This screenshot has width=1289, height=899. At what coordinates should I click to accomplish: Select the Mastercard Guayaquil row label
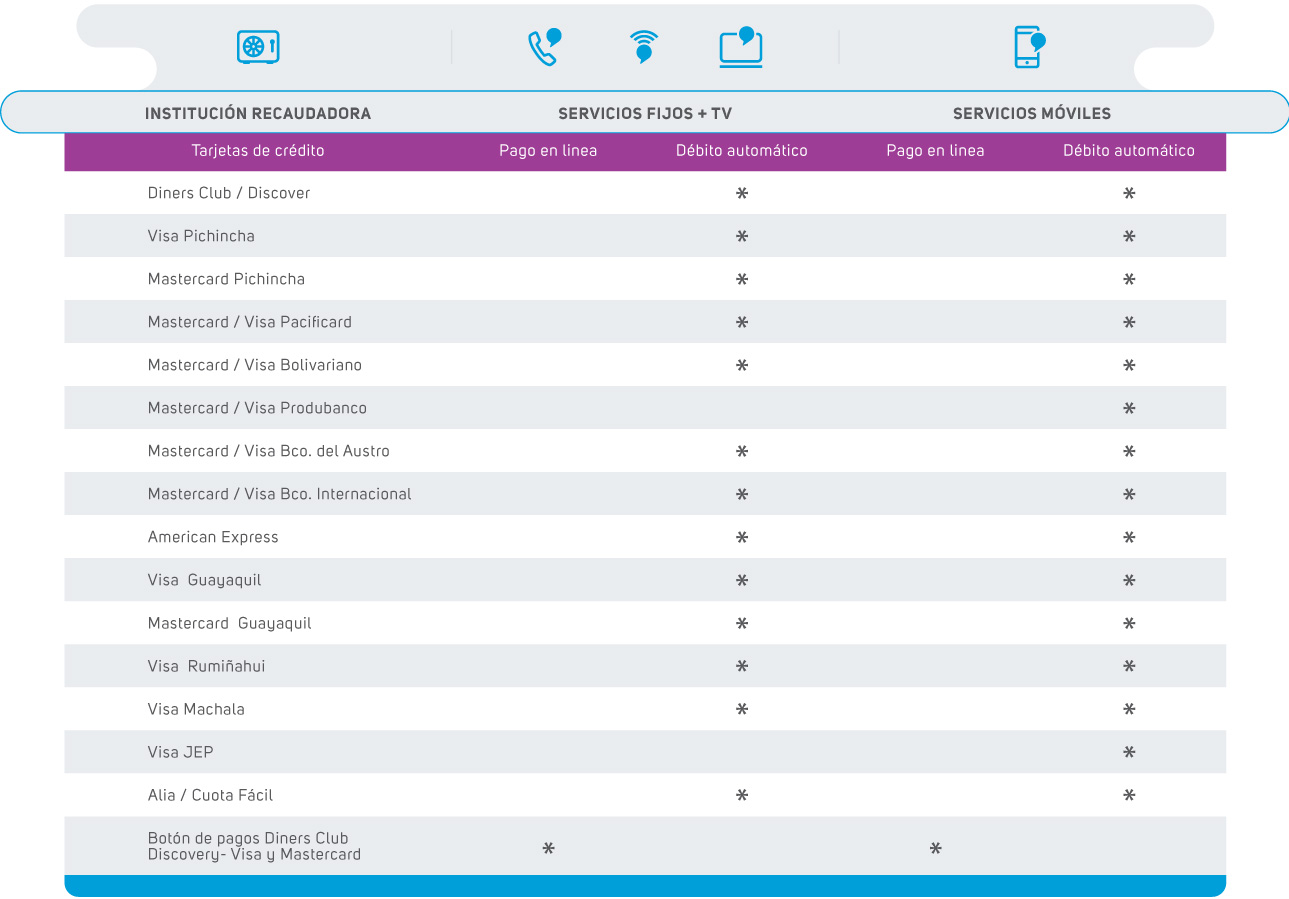(x=230, y=623)
